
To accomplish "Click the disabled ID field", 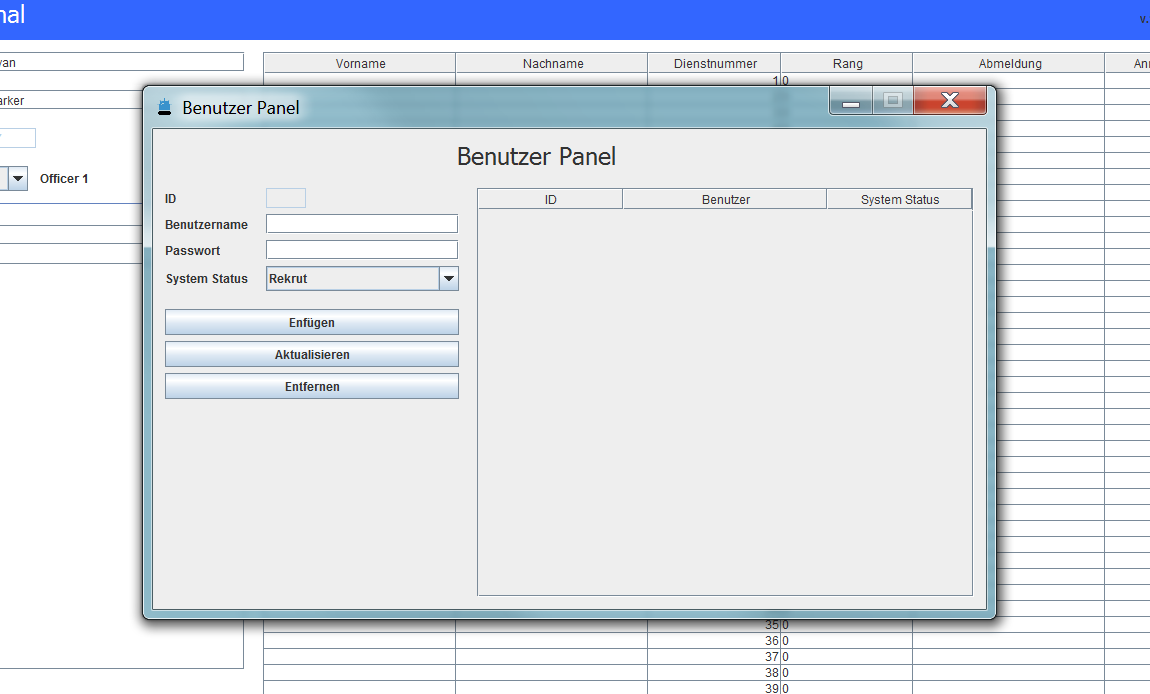I will [286, 198].
